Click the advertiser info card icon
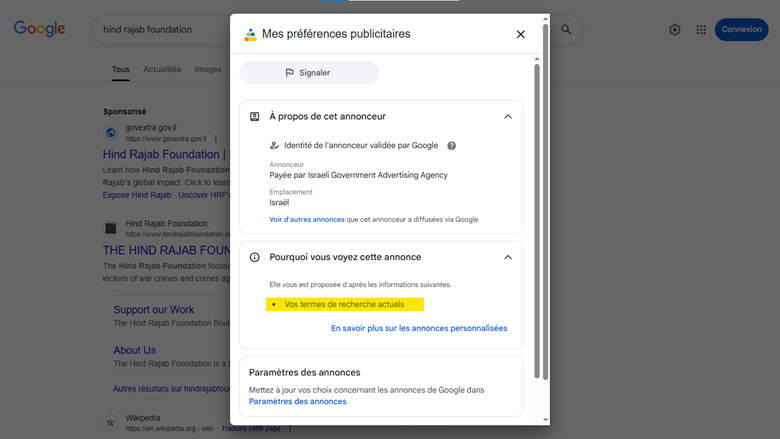 [254, 116]
